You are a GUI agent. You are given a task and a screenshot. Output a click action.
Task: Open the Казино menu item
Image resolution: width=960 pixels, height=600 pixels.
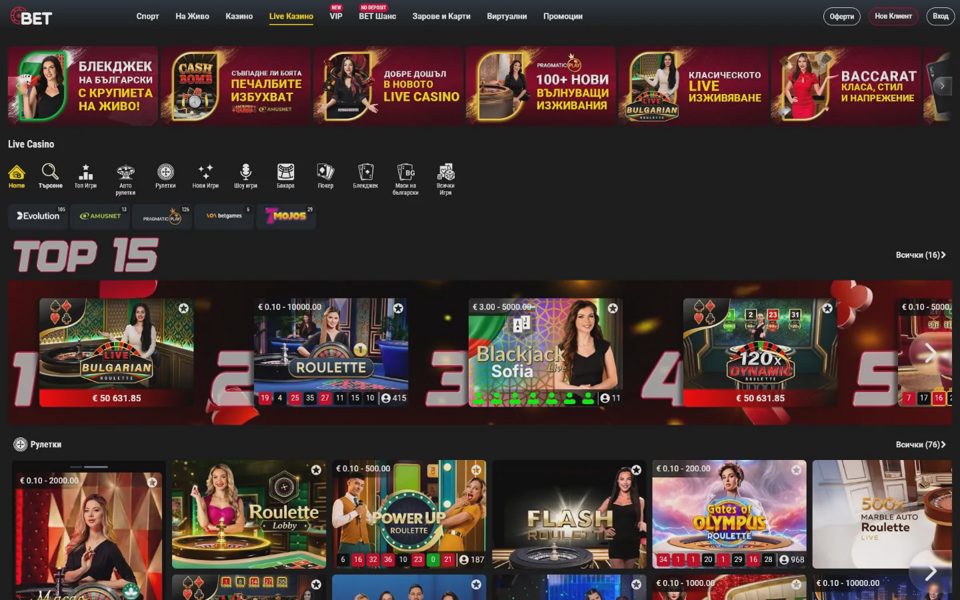click(239, 17)
